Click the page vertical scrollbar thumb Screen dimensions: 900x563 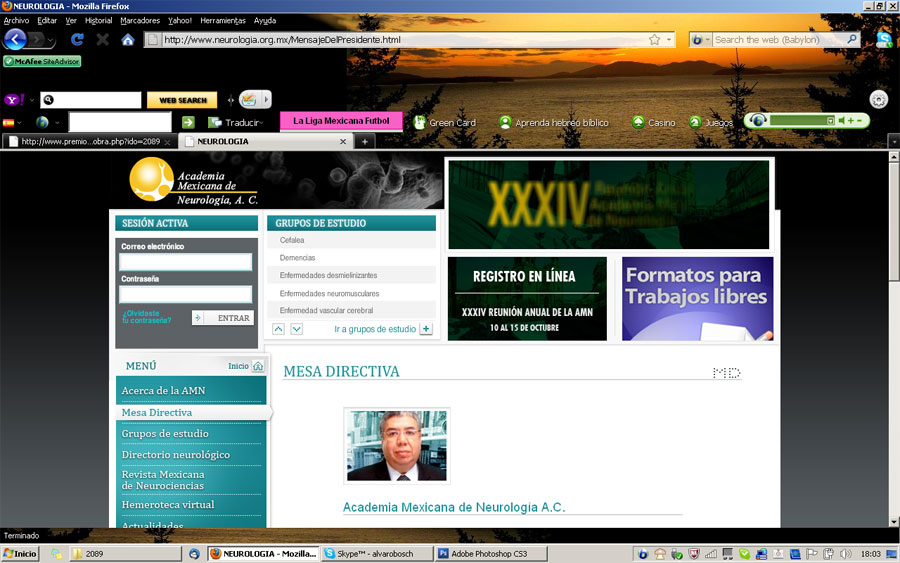[x=894, y=221]
